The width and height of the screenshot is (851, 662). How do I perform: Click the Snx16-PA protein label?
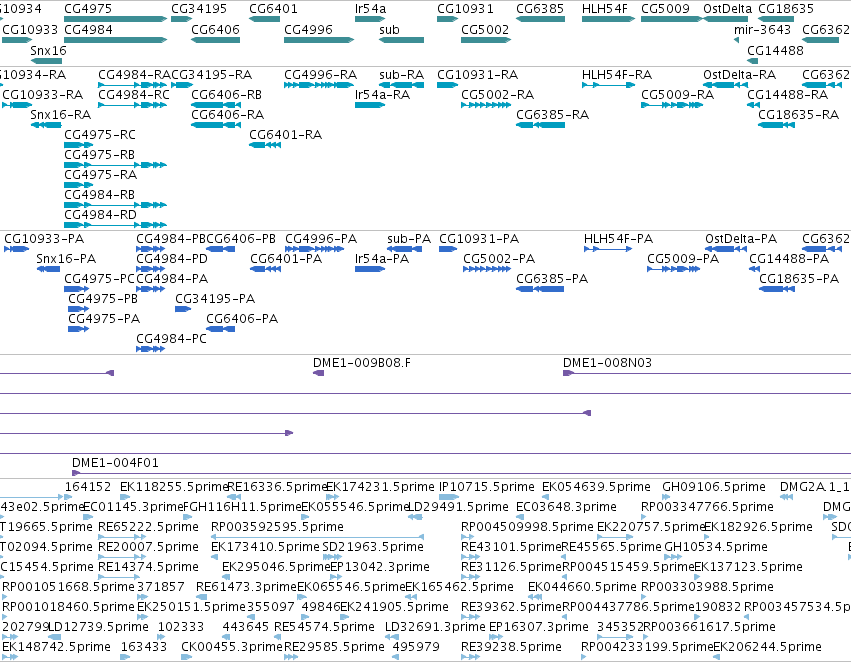point(66,258)
